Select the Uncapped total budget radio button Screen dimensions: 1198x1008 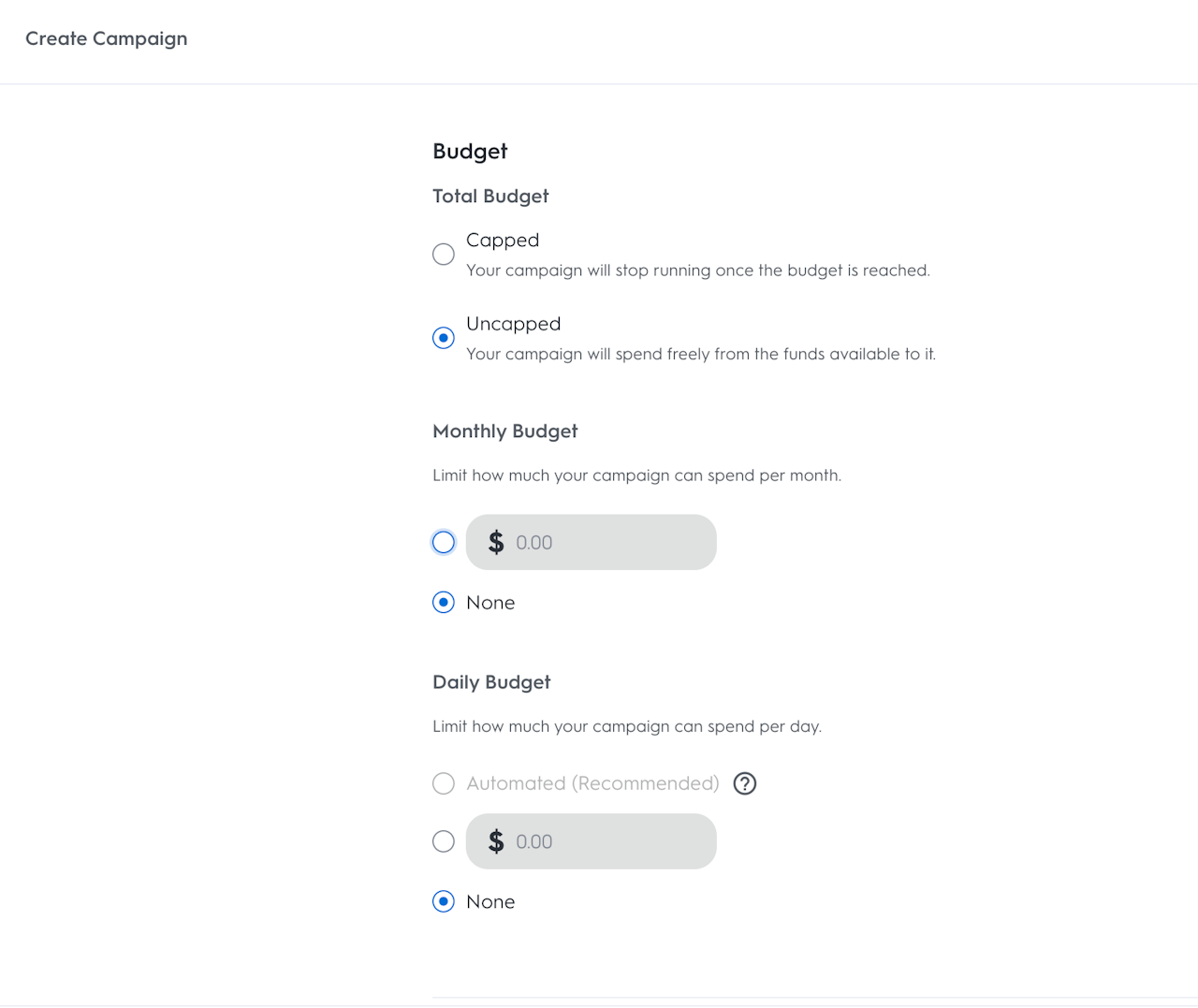click(x=444, y=338)
